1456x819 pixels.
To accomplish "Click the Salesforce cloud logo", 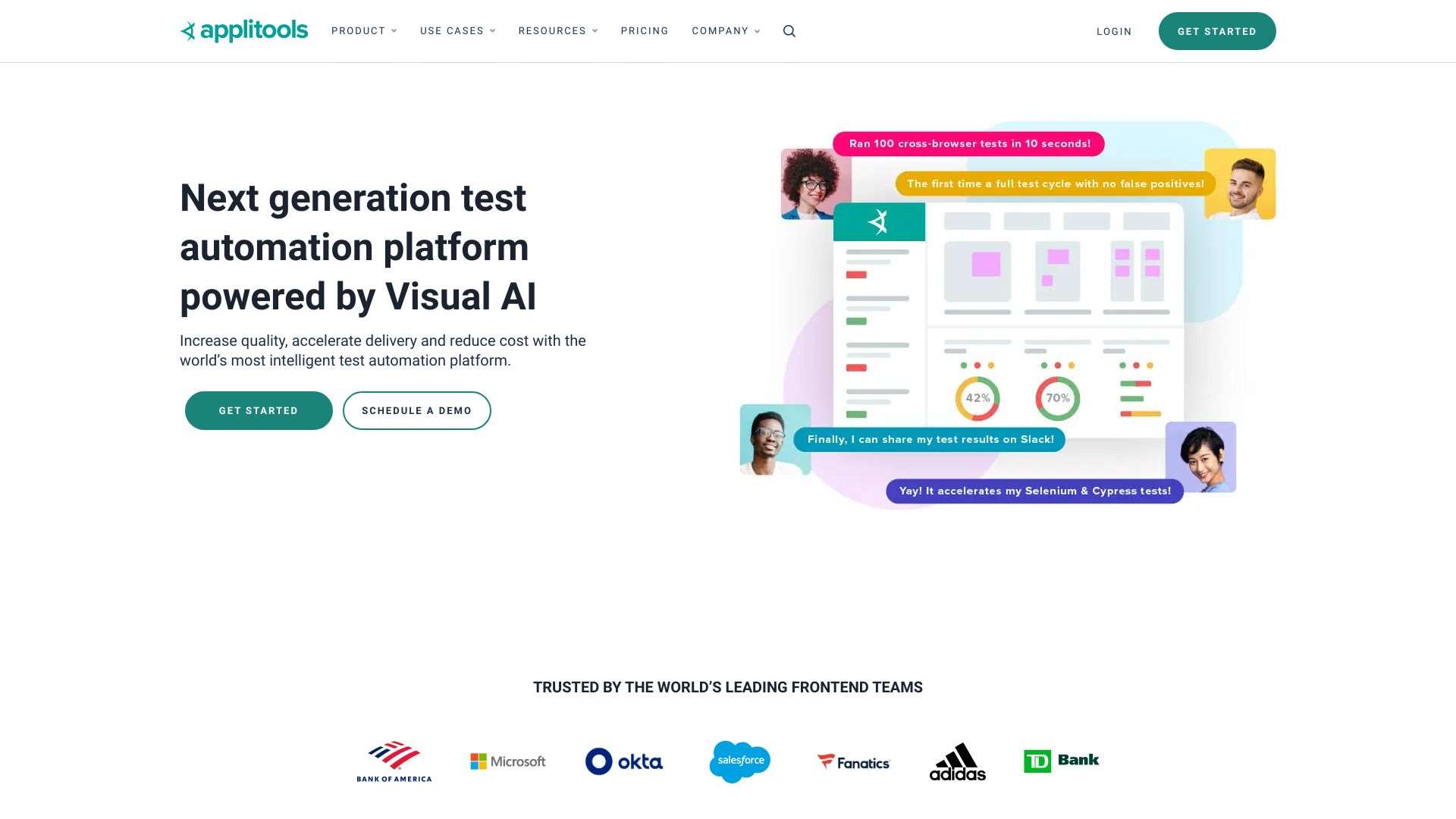I will (740, 761).
